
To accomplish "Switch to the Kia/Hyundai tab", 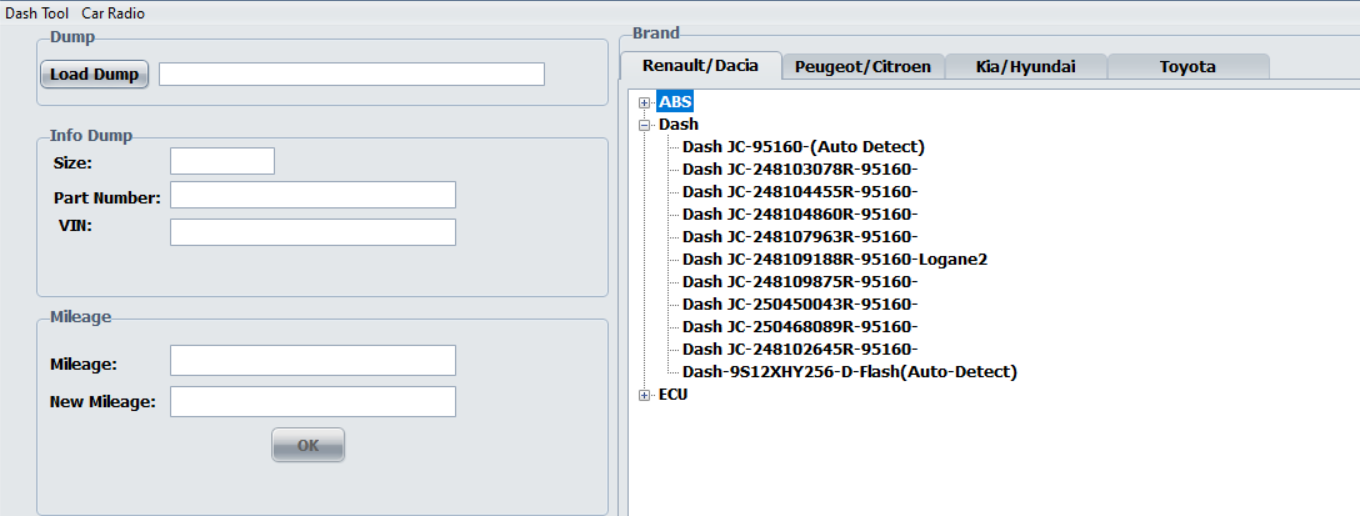I will [x=1025, y=67].
